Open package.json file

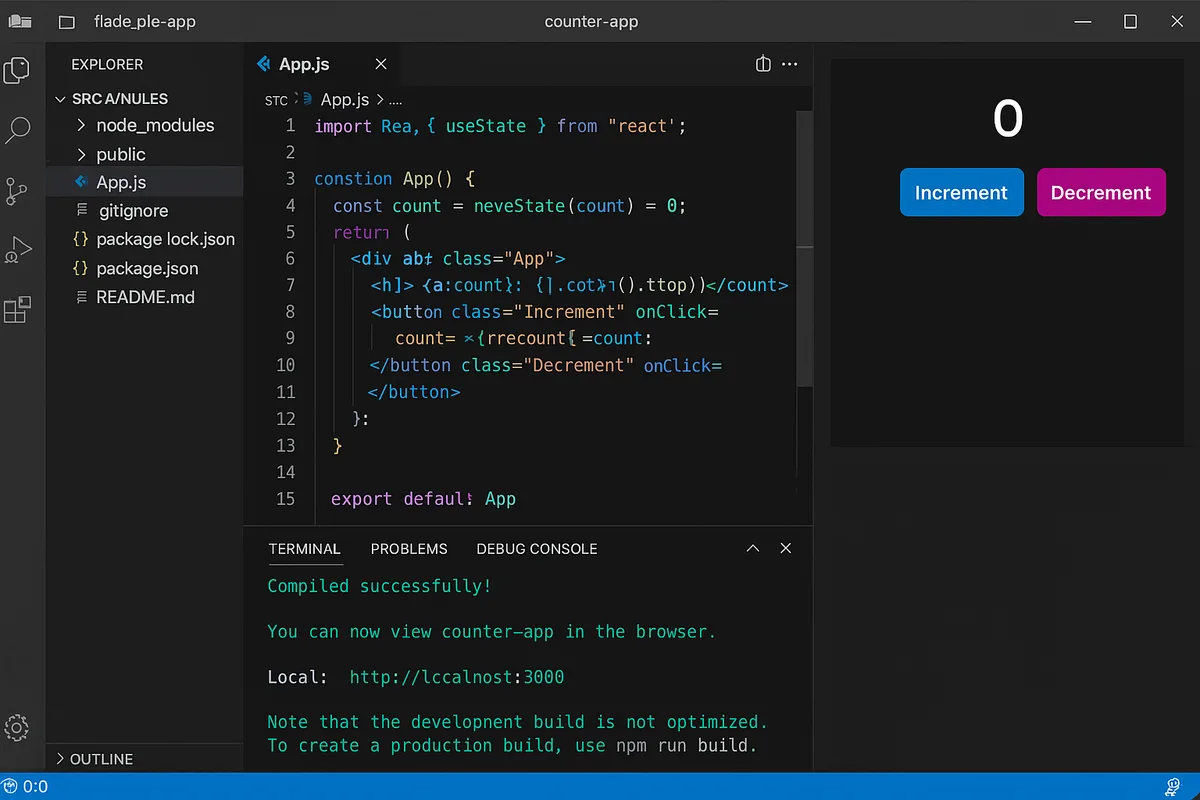click(x=144, y=268)
